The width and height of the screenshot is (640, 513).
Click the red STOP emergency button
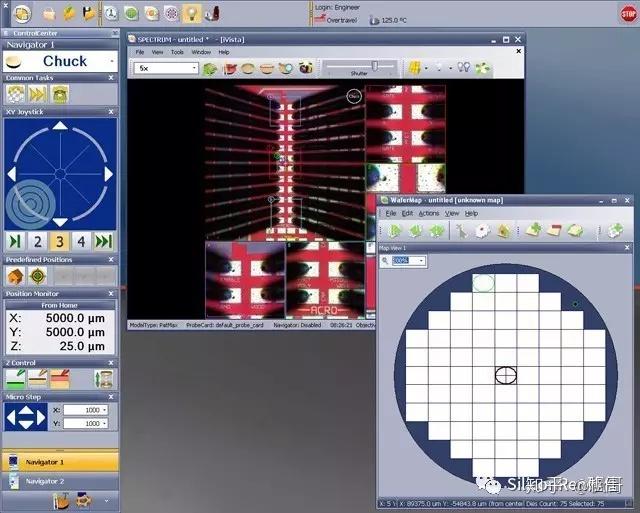(628, 15)
